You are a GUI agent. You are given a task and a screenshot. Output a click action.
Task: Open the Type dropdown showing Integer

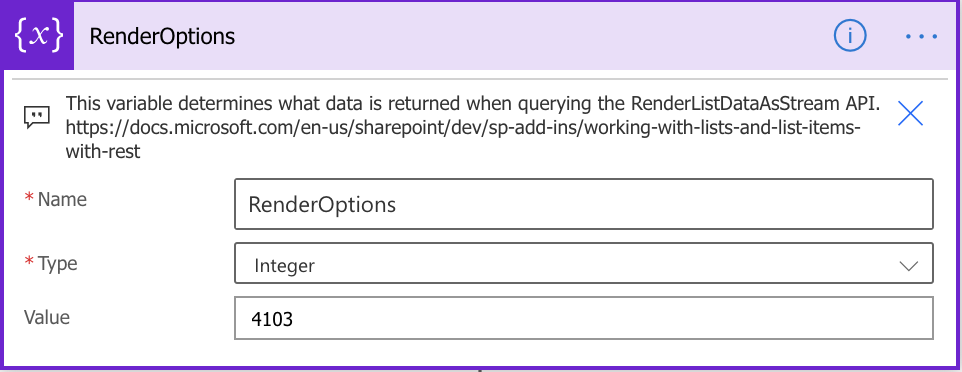[x=583, y=263]
